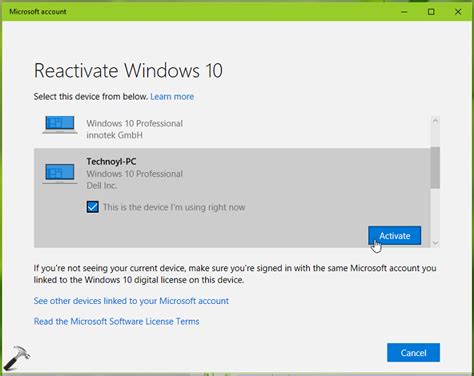The width and height of the screenshot is (474, 376).
Task: Click the Activate button
Action: pos(394,236)
